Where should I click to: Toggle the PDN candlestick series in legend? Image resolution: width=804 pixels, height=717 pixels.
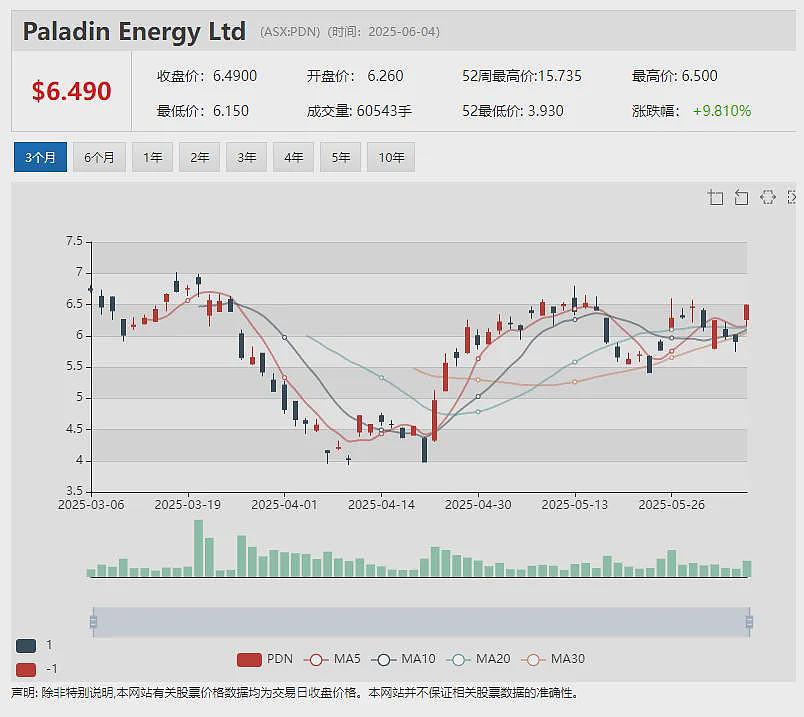[265, 659]
